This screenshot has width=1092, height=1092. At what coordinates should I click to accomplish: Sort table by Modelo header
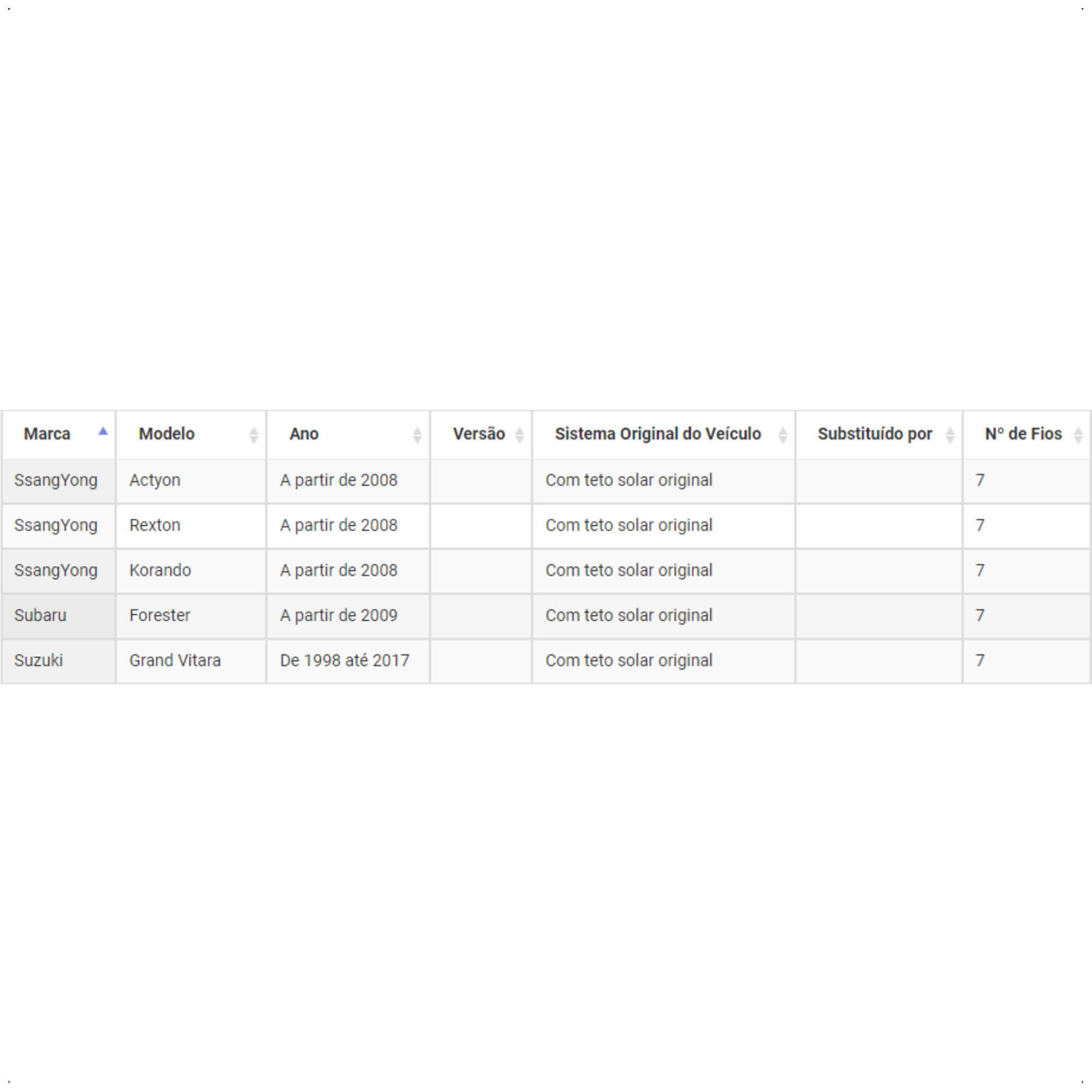click(191, 435)
